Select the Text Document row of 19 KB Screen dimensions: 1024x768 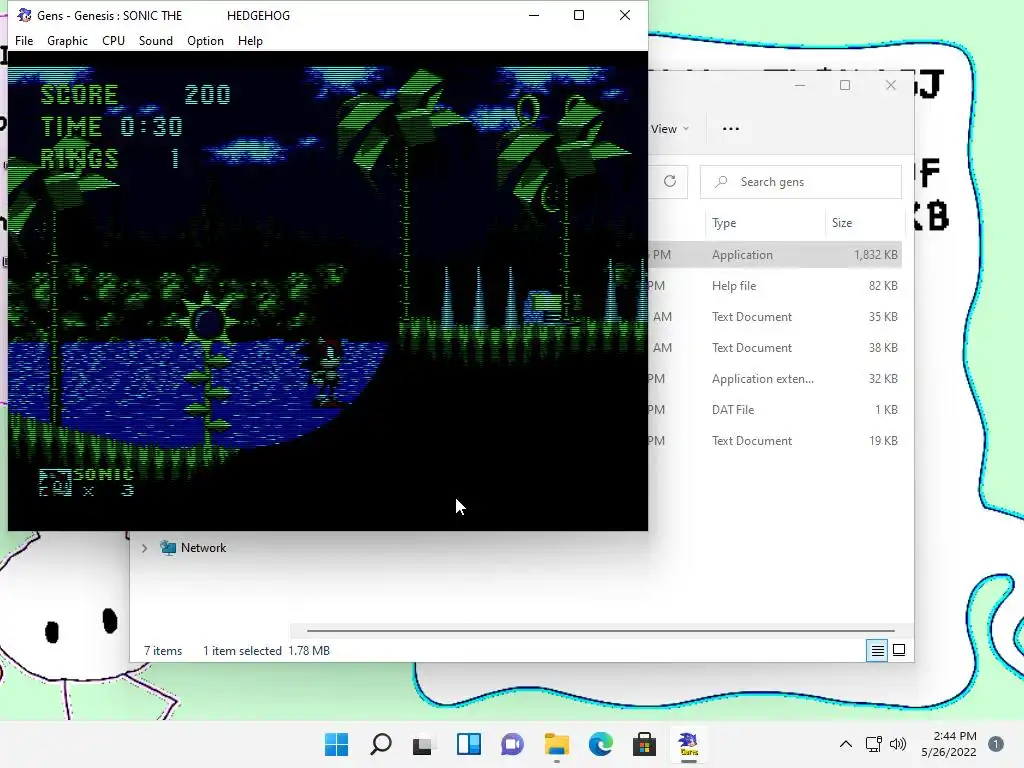pyautogui.click(x=775, y=441)
